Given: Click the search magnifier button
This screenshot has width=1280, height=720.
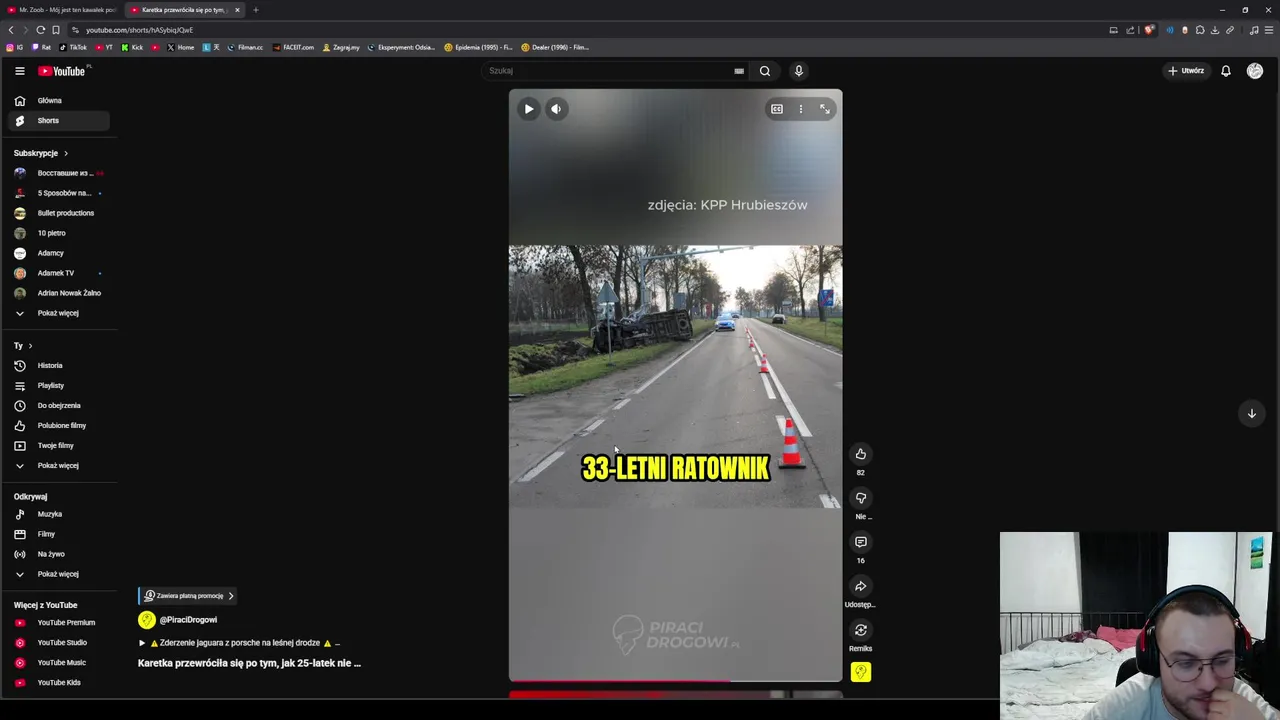Looking at the screenshot, I should pos(765,71).
